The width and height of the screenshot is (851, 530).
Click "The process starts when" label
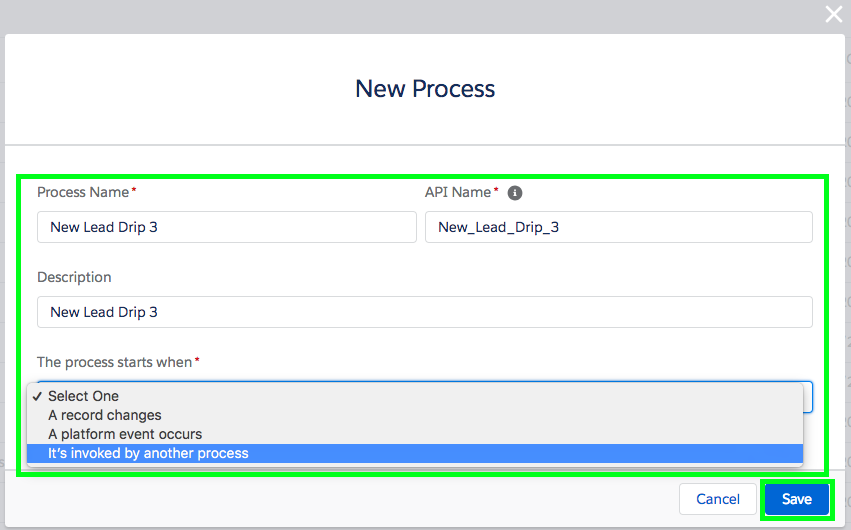point(114,362)
